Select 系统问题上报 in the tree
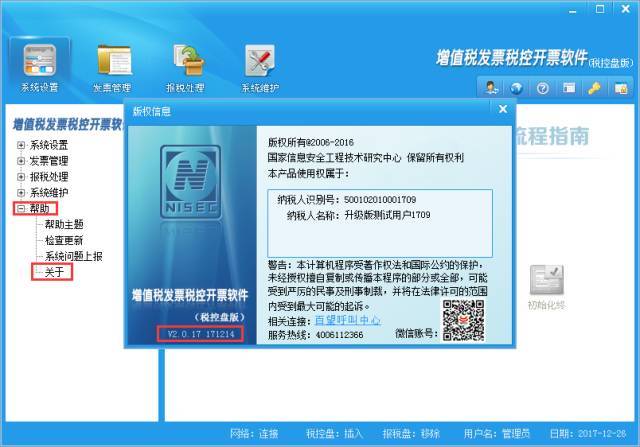Screen dimensions: 640x447 pos(73,256)
